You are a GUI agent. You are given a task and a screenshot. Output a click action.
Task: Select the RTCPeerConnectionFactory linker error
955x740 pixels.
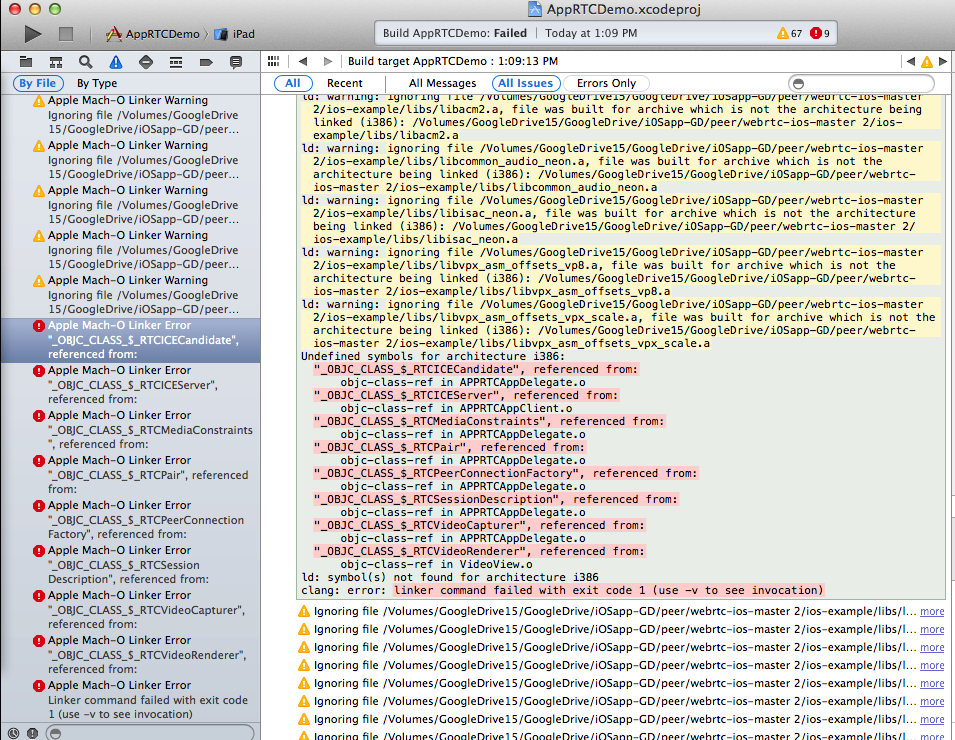tap(130, 520)
